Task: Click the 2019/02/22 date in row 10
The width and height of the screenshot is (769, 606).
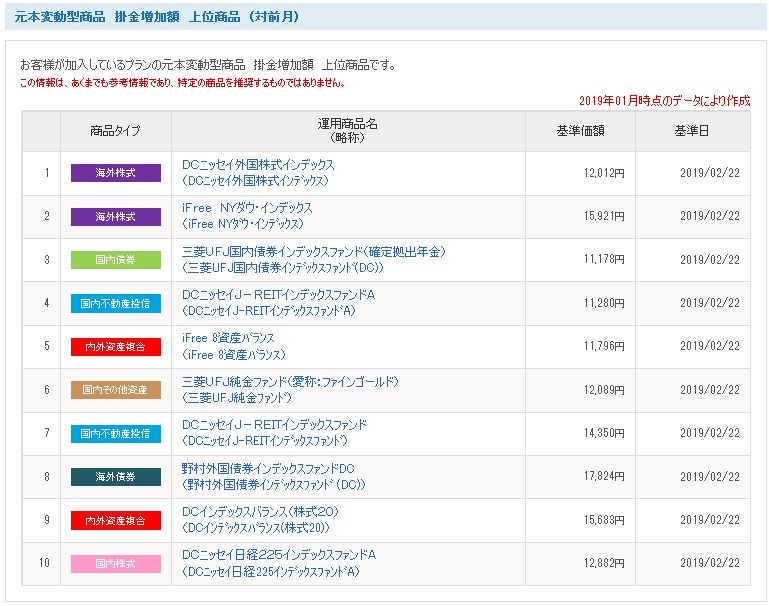Action: pyautogui.click(x=710, y=563)
